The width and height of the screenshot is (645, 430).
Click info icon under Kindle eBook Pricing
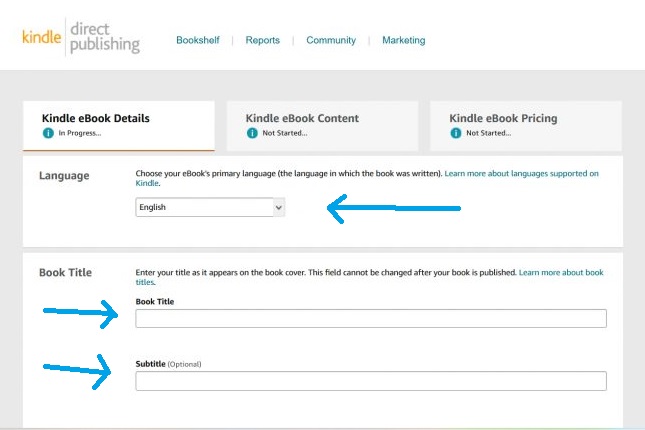point(455,133)
